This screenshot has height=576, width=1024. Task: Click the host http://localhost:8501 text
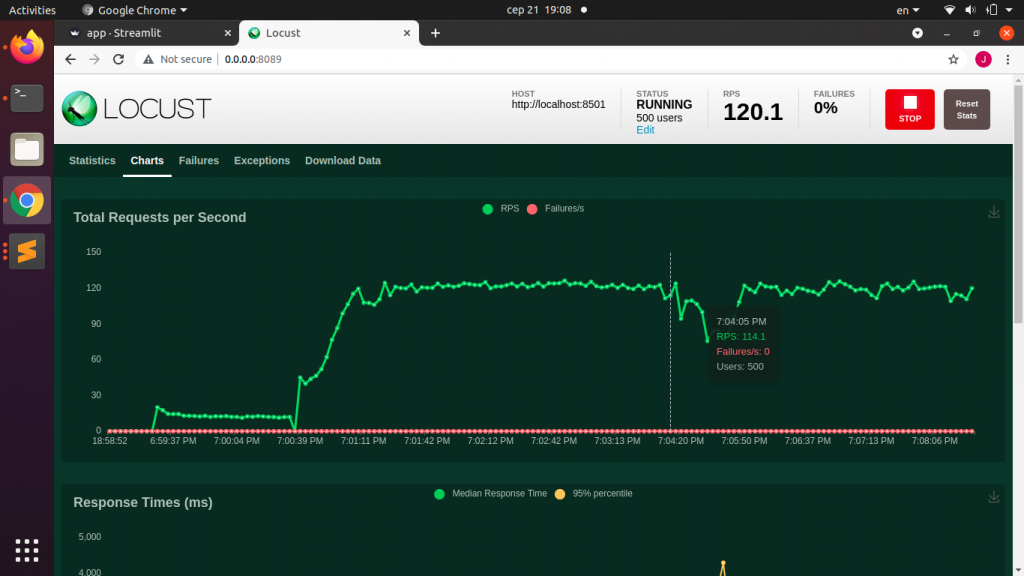coord(558,104)
